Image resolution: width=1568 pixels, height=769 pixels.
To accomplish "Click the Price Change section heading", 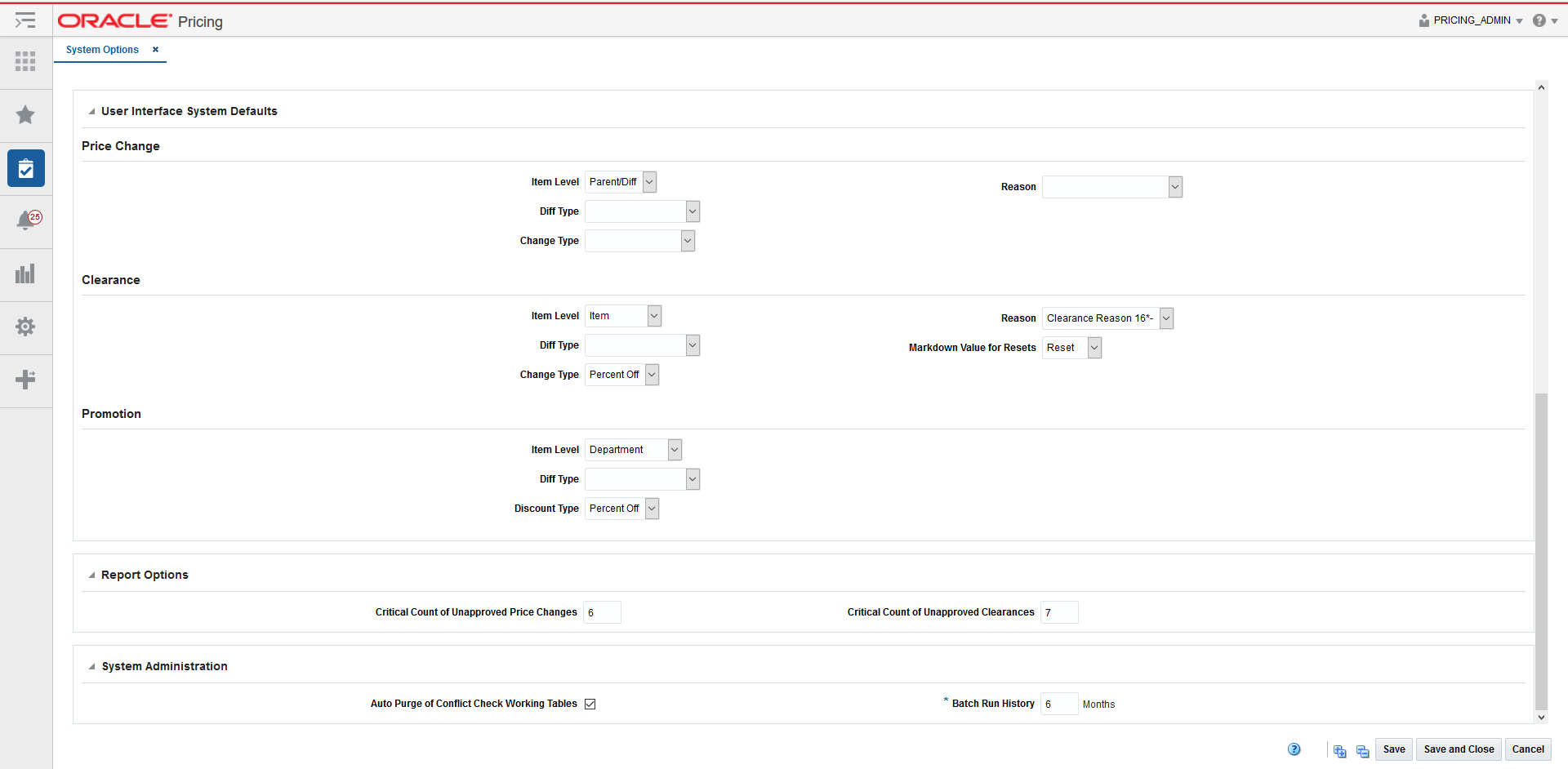I will tap(121, 146).
